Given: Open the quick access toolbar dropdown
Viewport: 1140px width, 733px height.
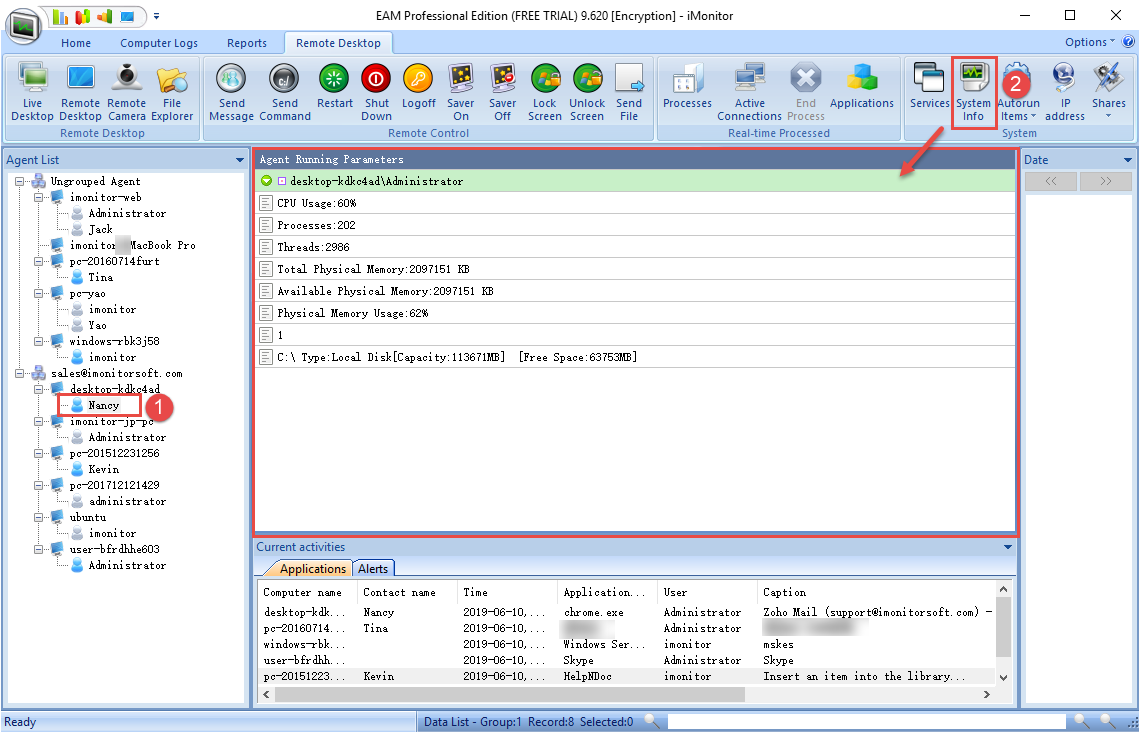Looking at the screenshot, I should click(156, 16).
